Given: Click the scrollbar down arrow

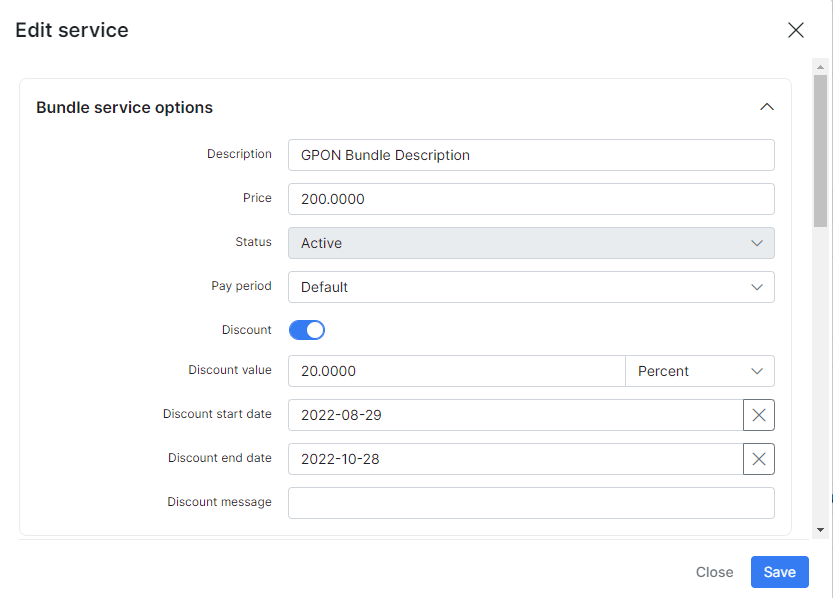Looking at the screenshot, I should tap(820, 529).
